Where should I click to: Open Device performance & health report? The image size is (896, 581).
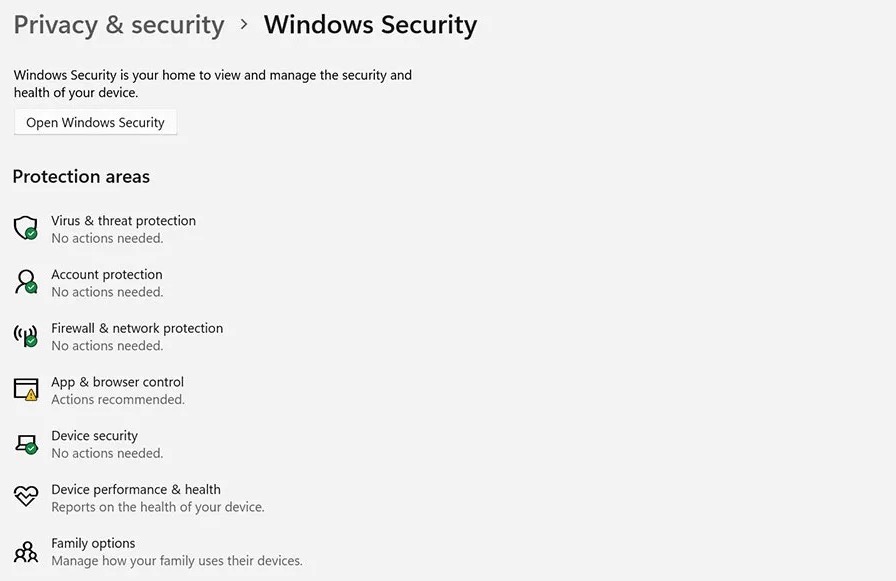pos(136,490)
